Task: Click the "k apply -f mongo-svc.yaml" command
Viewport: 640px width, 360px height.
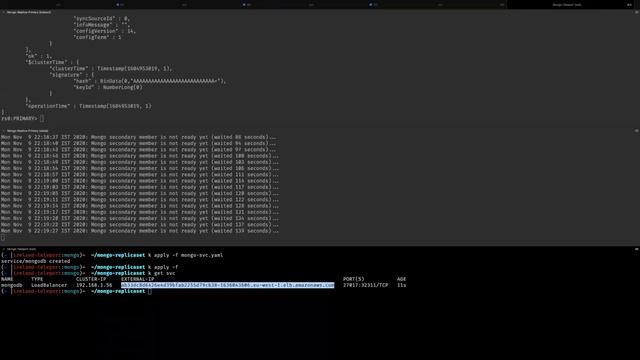Action: (x=185, y=255)
